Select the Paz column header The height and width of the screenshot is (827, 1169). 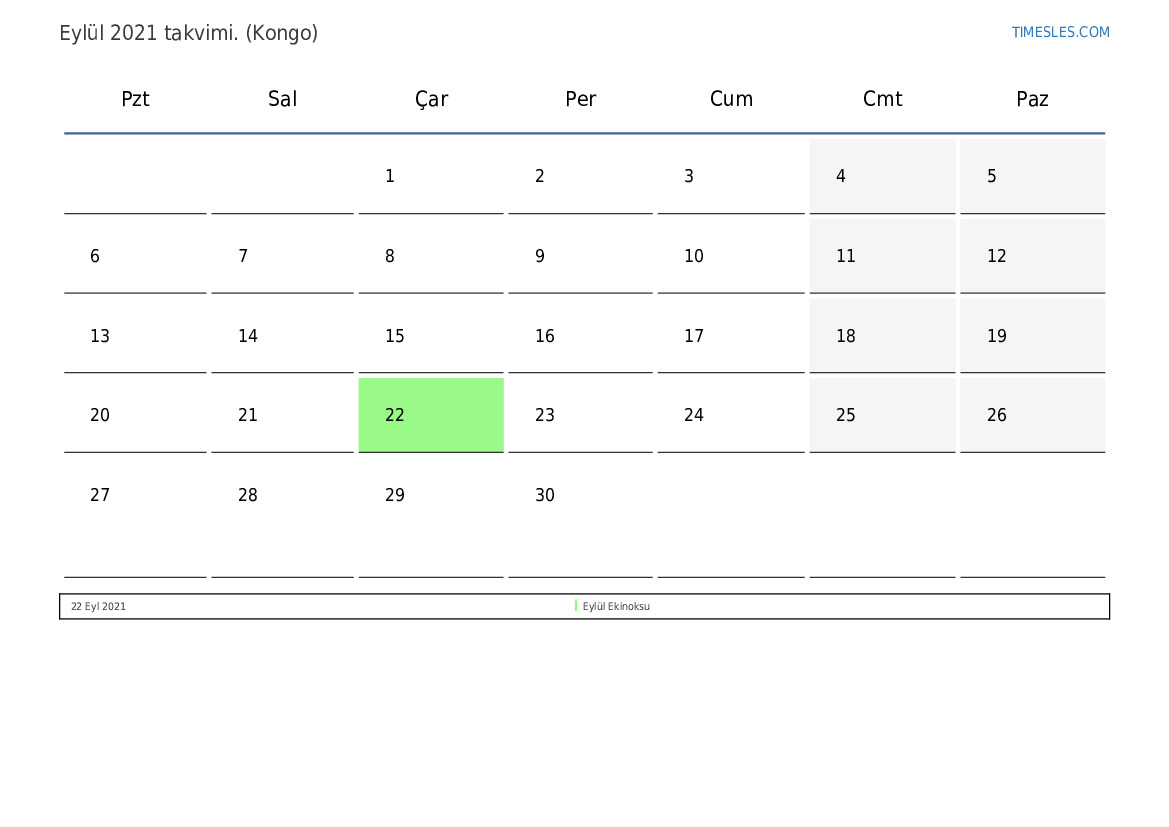pos(1032,99)
